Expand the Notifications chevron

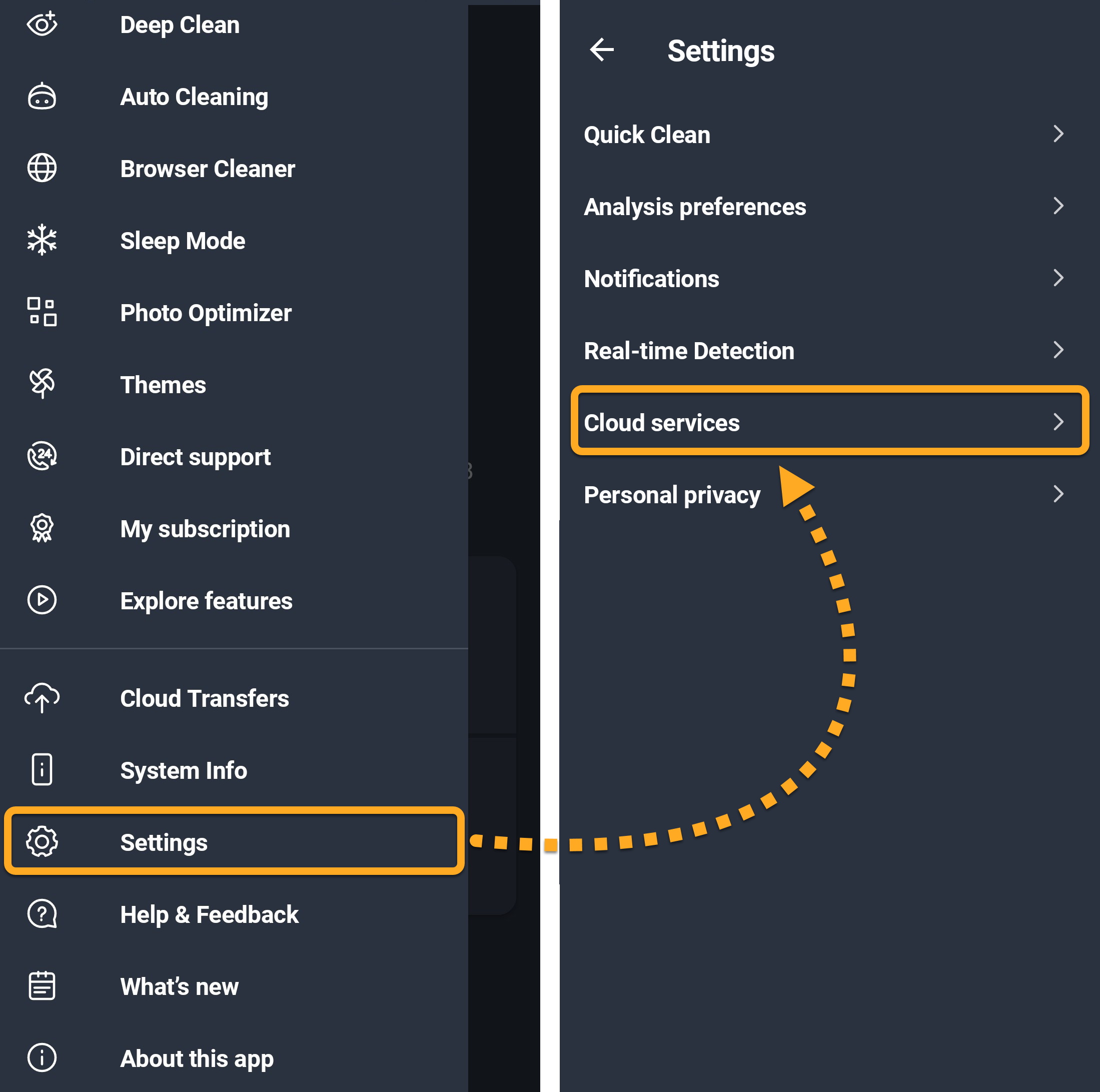(1058, 279)
